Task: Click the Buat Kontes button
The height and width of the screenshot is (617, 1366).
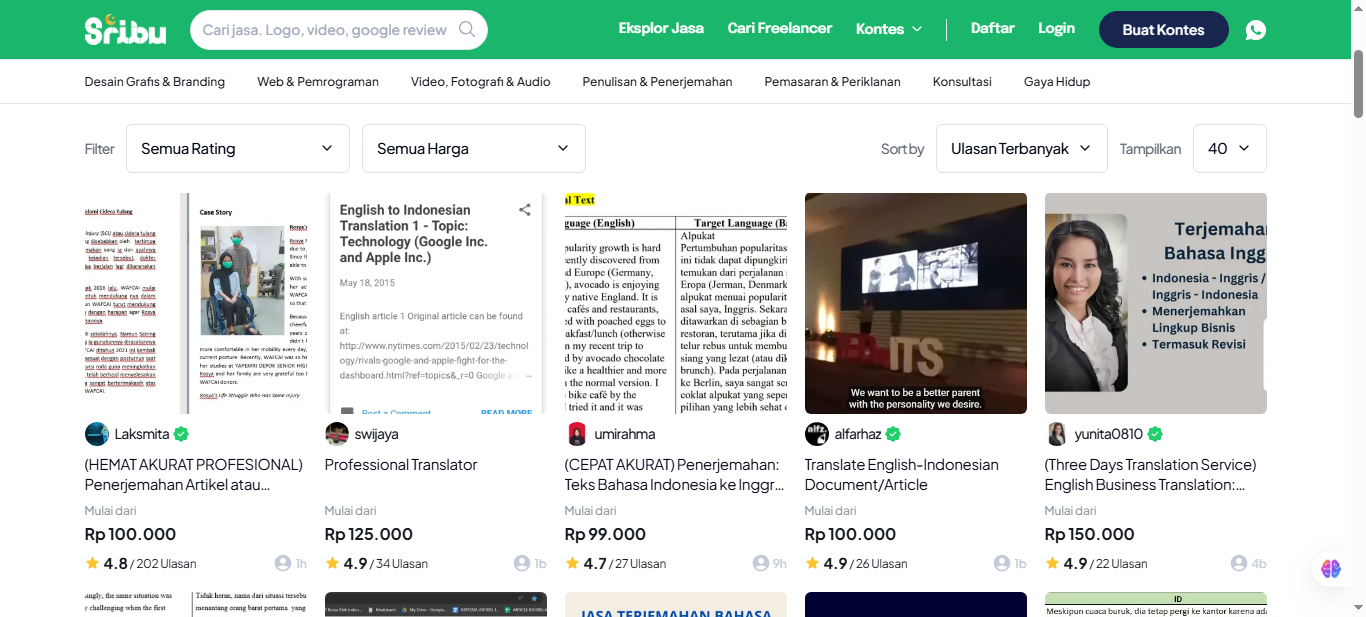Action: [1164, 30]
